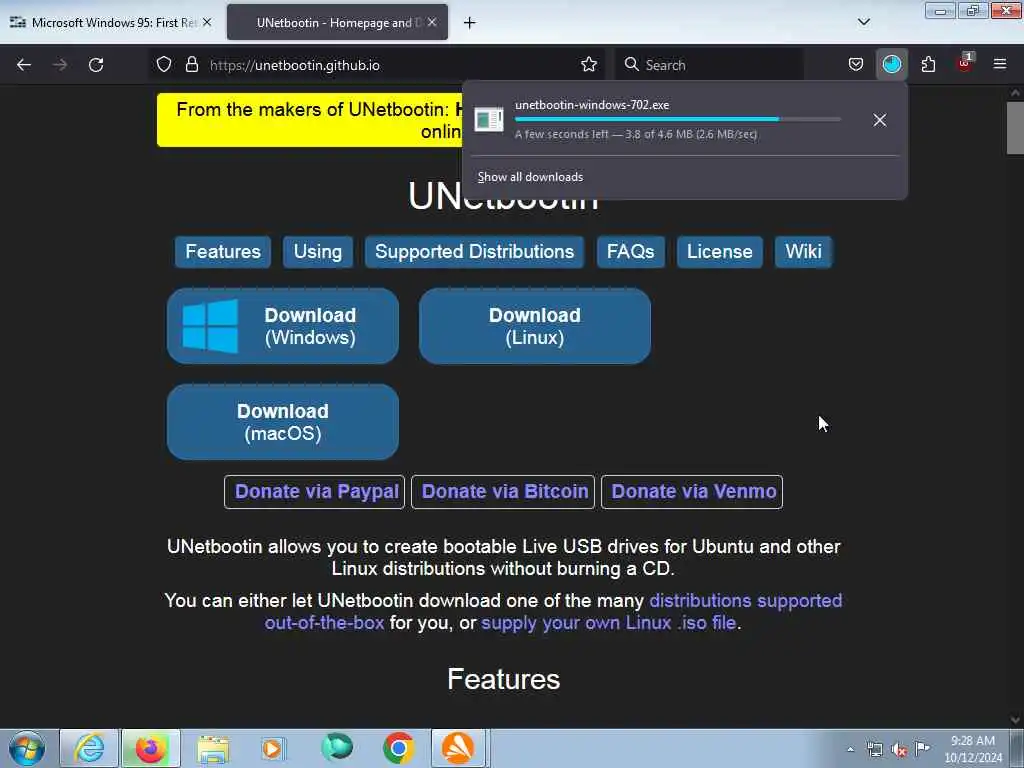Click the Features heading text
Screen dimensions: 1024x768
click(504, 680)
